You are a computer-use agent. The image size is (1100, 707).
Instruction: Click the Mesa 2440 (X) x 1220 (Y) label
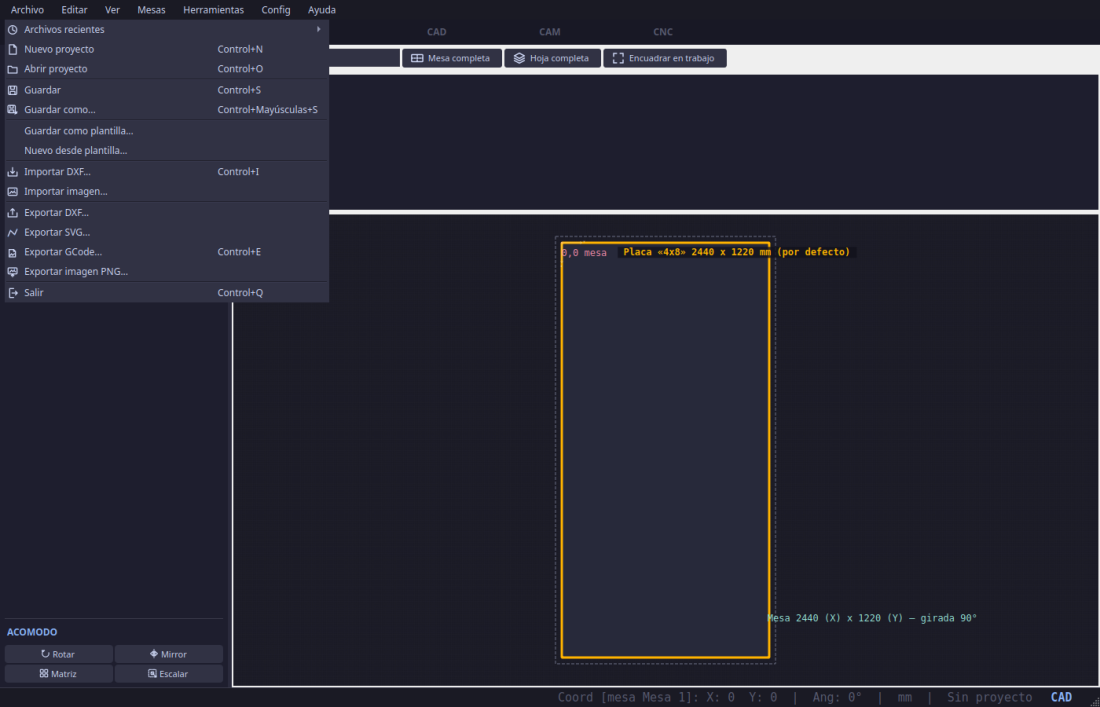(872, 618)
